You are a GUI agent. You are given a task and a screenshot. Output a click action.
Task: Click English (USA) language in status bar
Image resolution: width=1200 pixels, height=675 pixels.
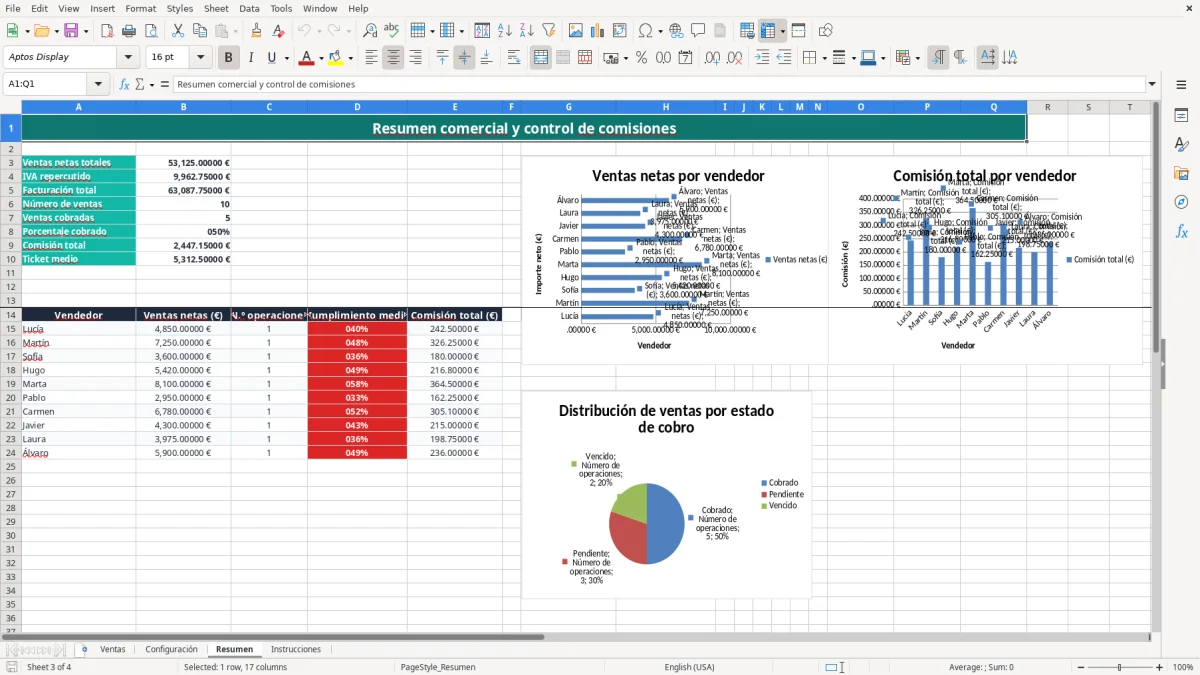(689, 667)
